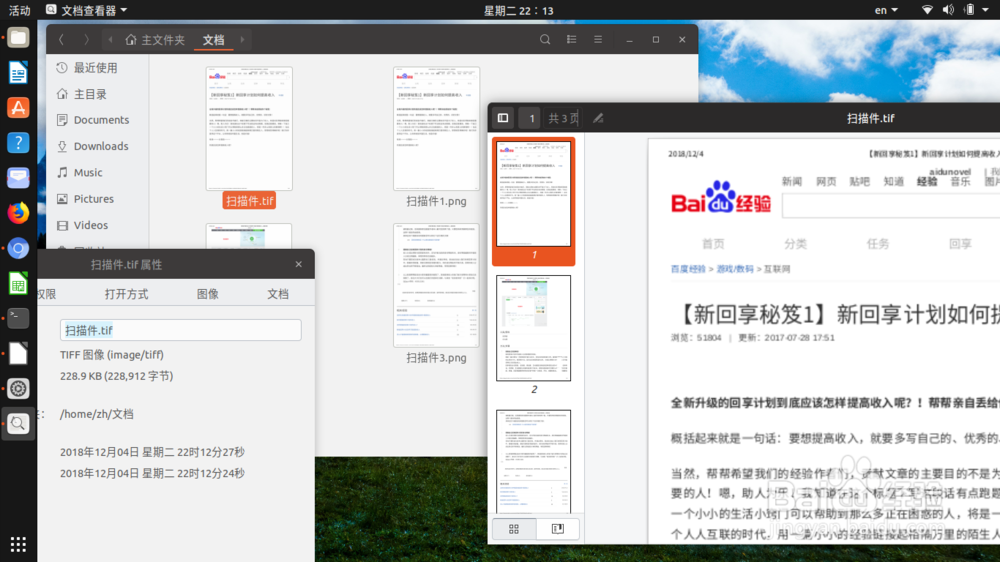This screenshot has height=562, width=1000.
Task: Click the clock 星期二 22:13
Action: (518, 10)
